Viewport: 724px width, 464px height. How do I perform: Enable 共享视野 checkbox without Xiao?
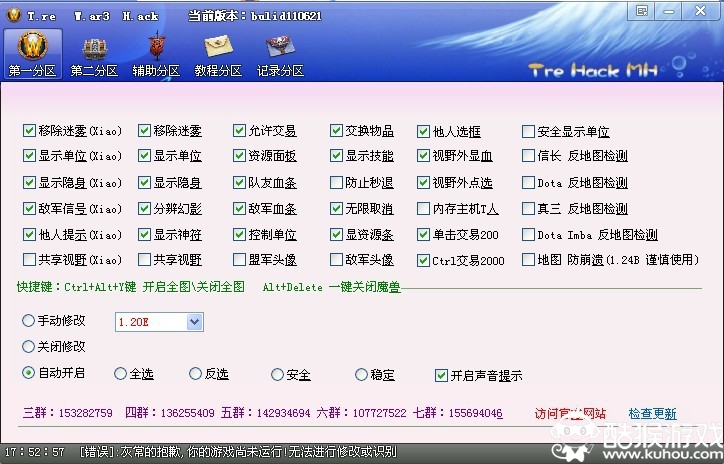pos(144,259)
